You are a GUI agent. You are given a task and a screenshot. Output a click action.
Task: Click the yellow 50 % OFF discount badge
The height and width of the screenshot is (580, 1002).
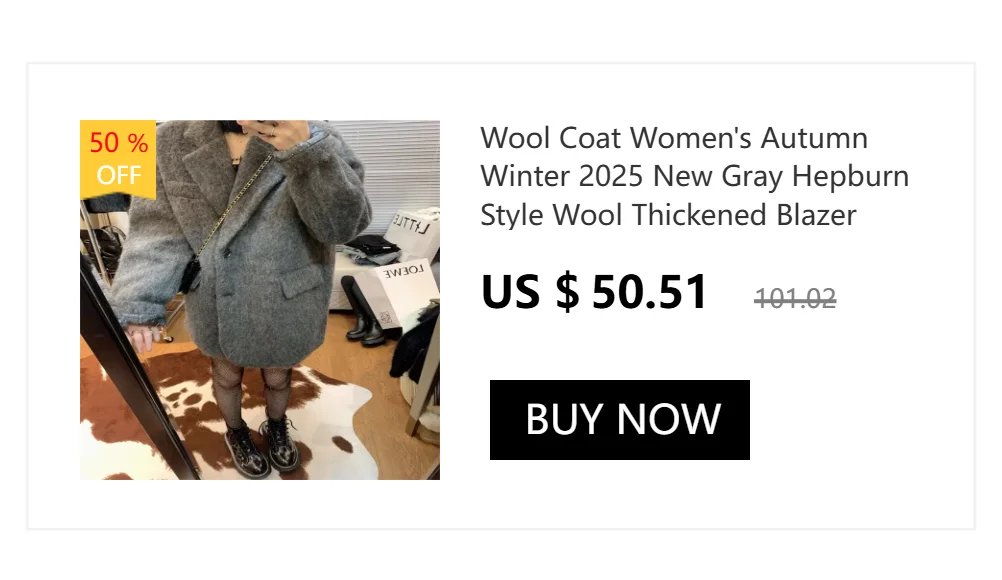(x=118, y=159)
